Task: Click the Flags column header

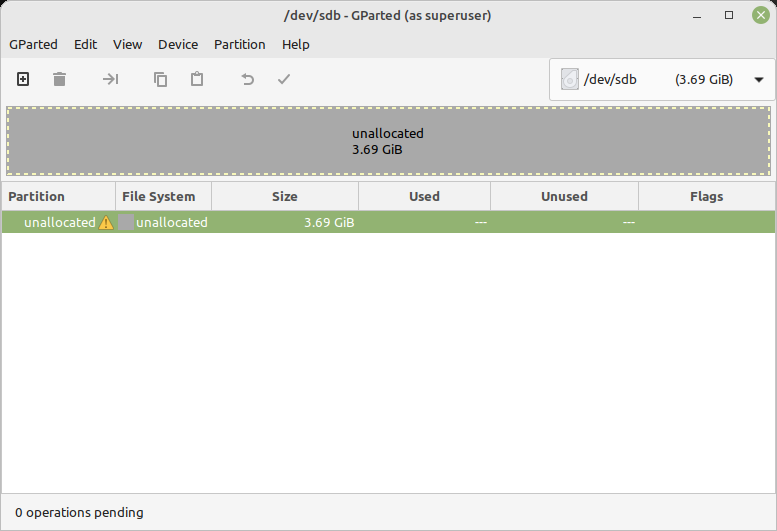Action: [x=707, y=197]
